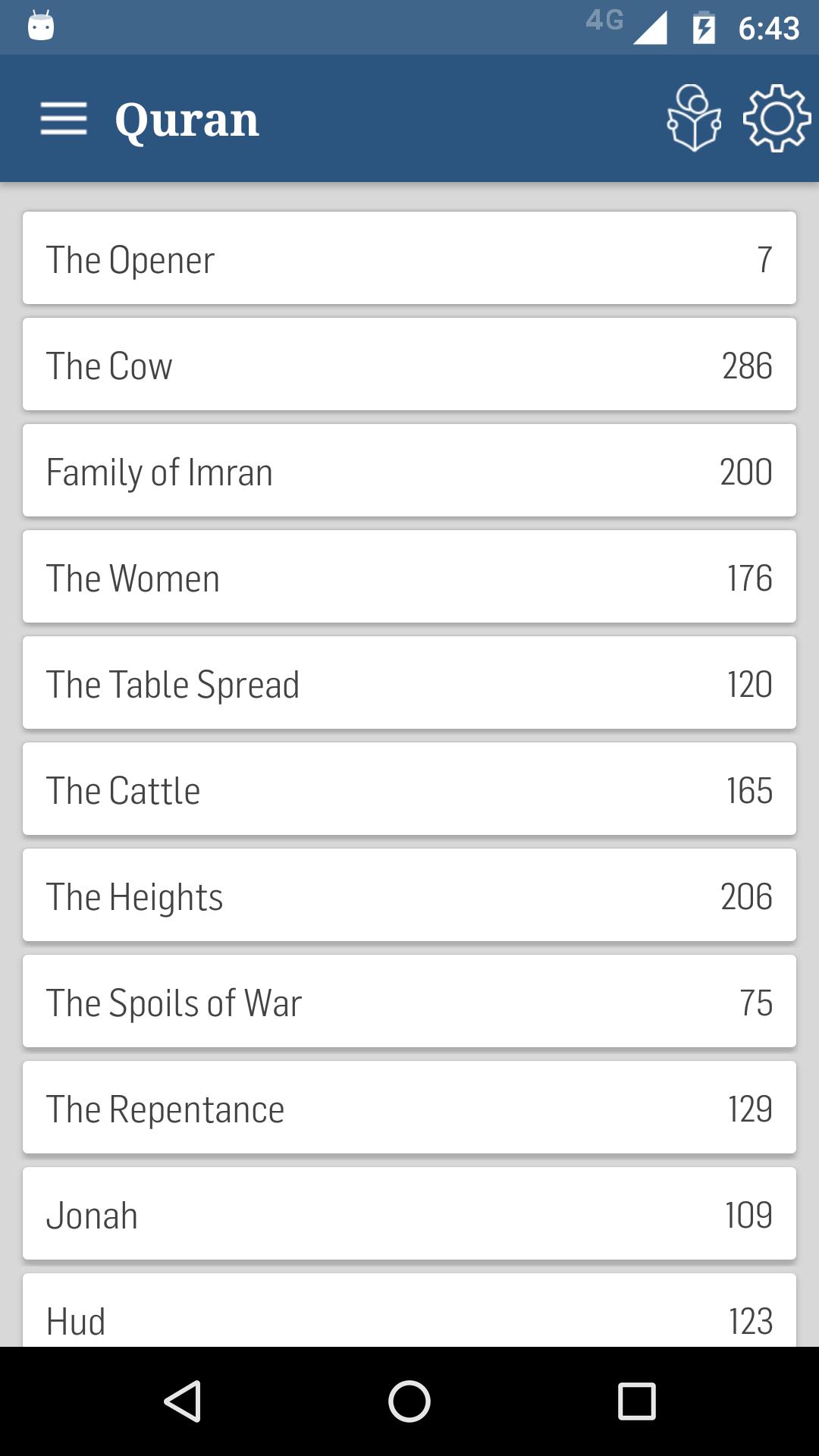This screenshot has height=1456, width=819.
Task: Open The Opener chapter
Action: pos(409,258)
